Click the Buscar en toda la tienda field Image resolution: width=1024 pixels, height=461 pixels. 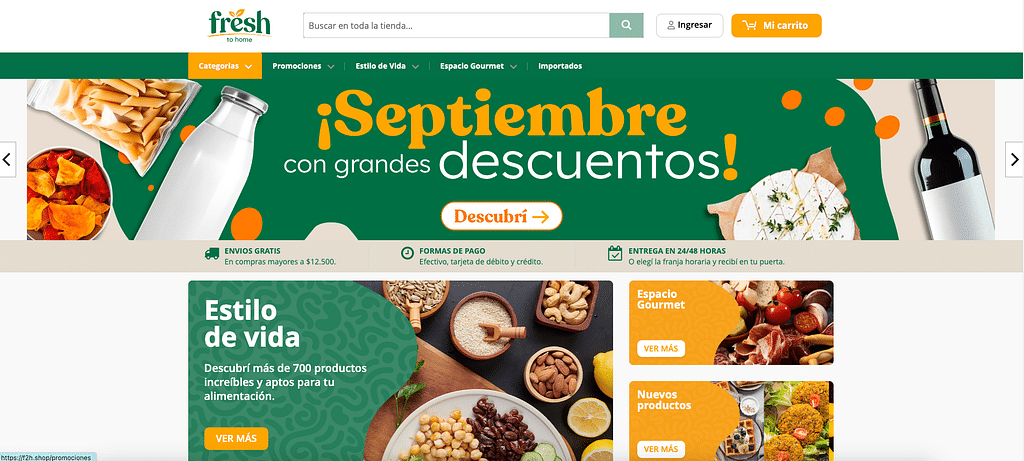456,25
